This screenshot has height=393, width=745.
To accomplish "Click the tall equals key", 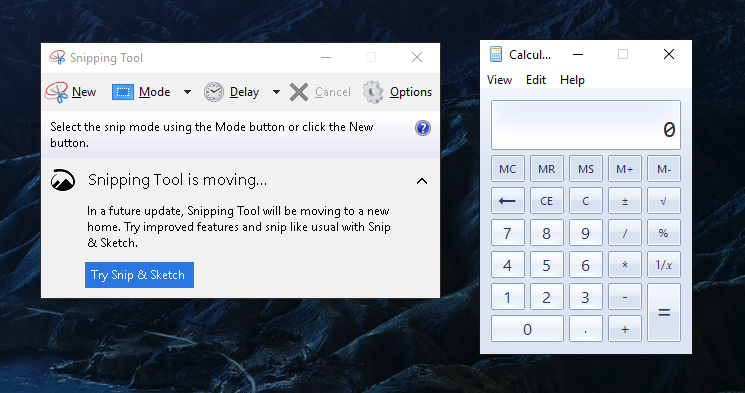I will coord(664,313).
